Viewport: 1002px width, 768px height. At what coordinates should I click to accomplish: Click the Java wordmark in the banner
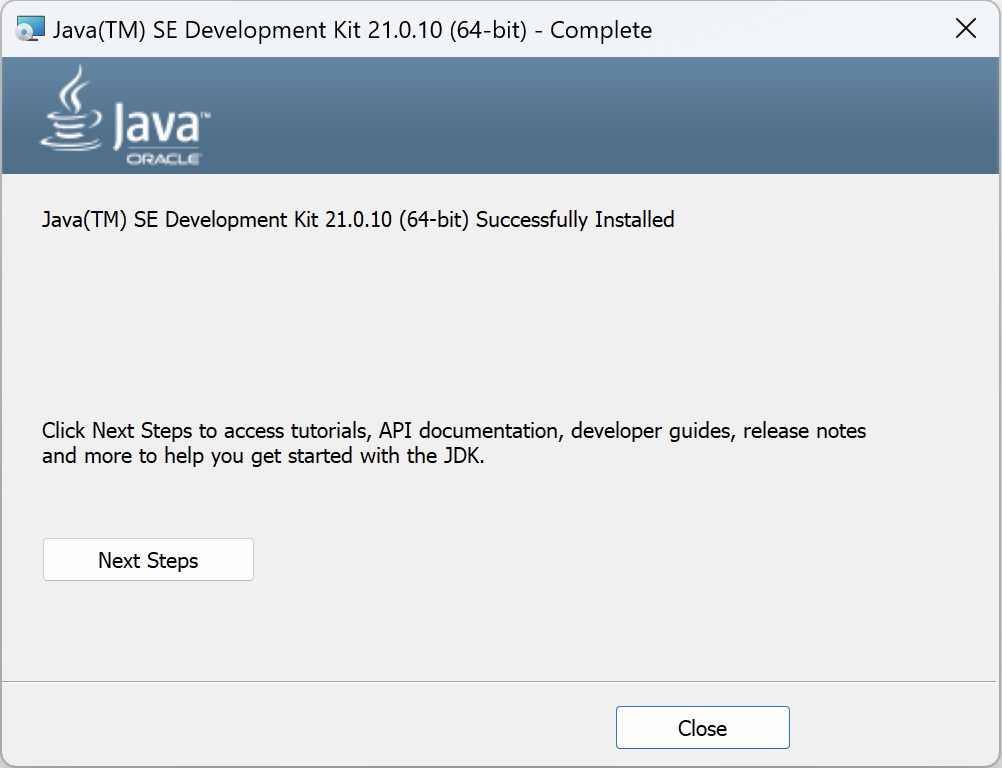click(160, 127)
